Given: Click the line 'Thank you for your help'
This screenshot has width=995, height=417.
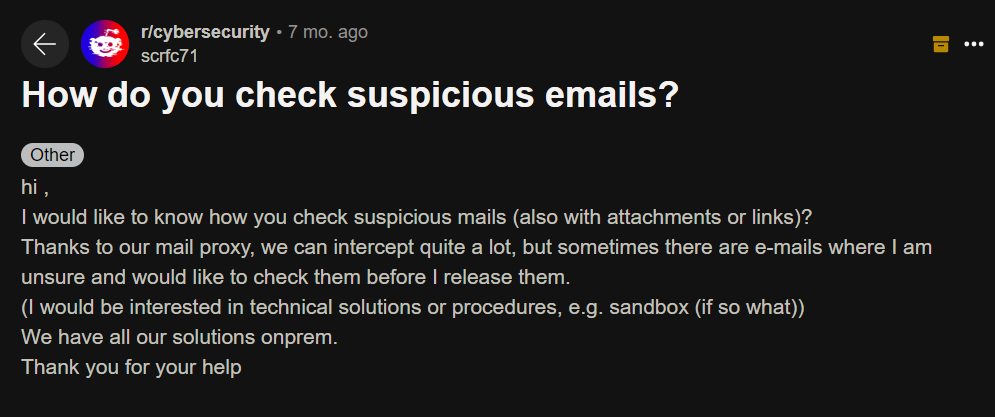Looking at the screenshot, I should point(131,366).
